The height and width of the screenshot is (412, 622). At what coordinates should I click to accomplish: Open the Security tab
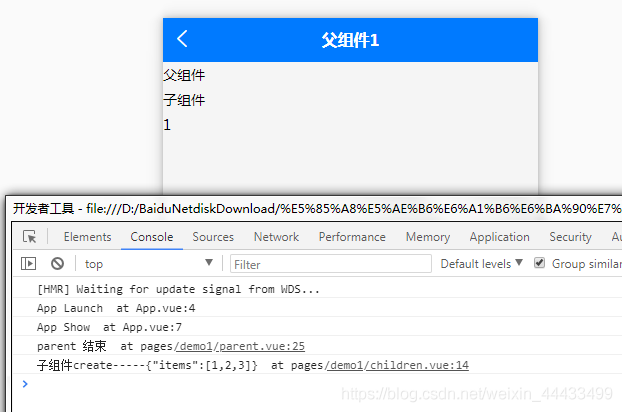tap(570, 237)
